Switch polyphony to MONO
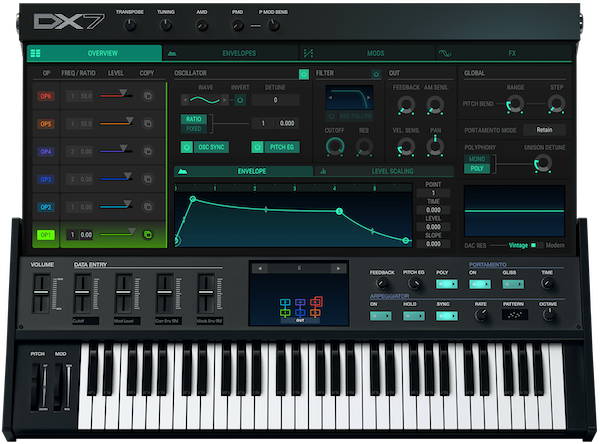The width and height of the screenshot is (600, 444). click(x=477, y=158)
